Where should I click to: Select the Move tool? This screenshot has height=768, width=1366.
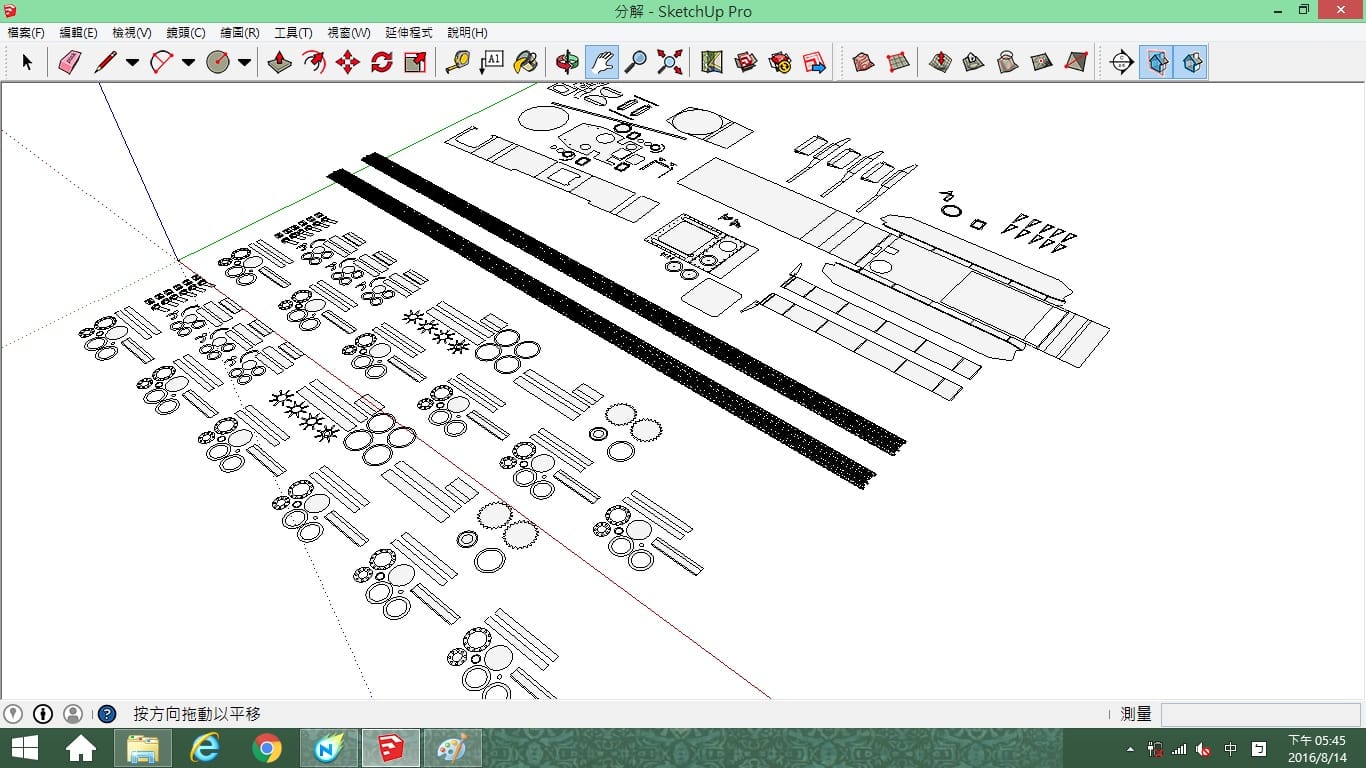point(348,62)
